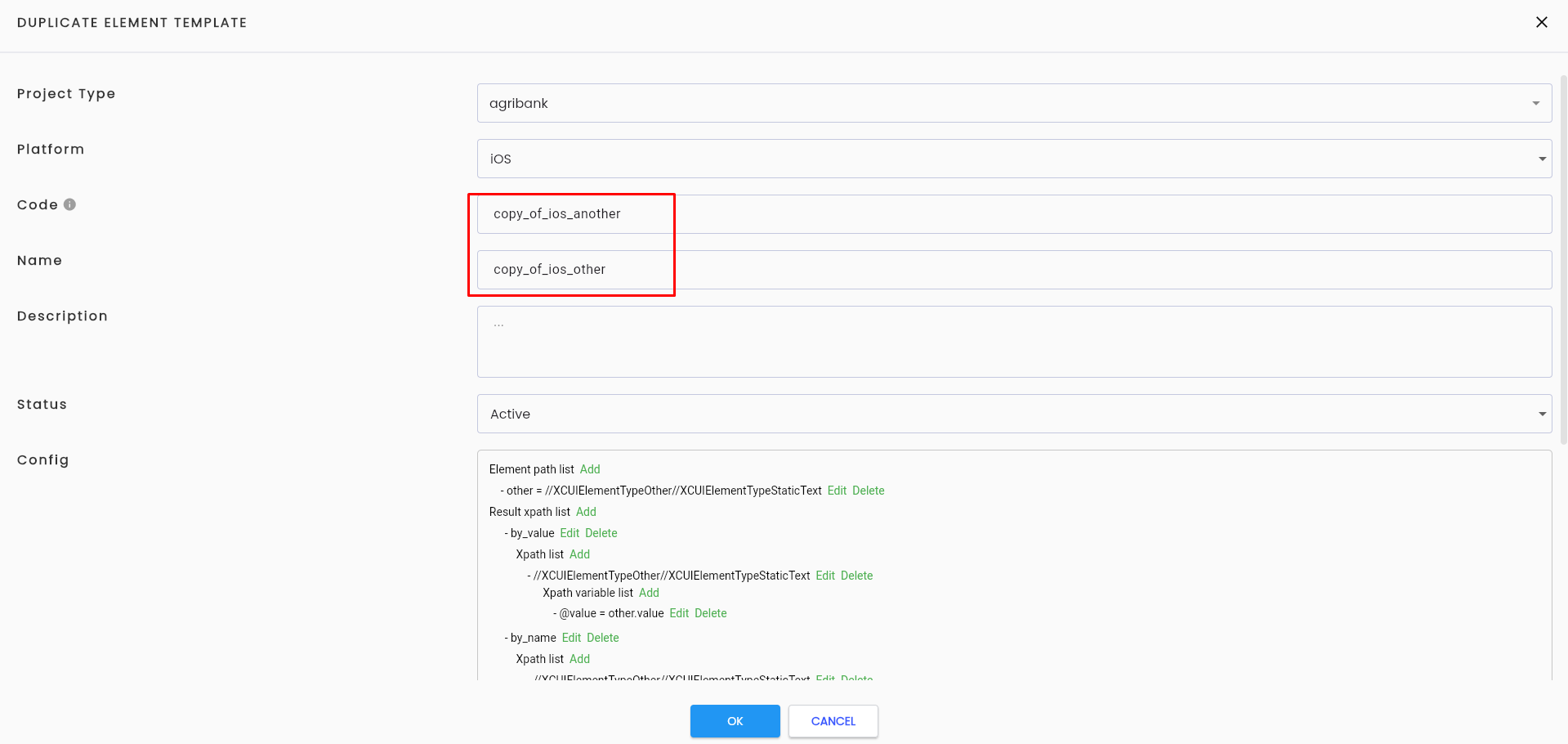This screenshot has height=744, width=1568.
Task: Edit the xpath listed under by_value
Action: tap(825, 576)
